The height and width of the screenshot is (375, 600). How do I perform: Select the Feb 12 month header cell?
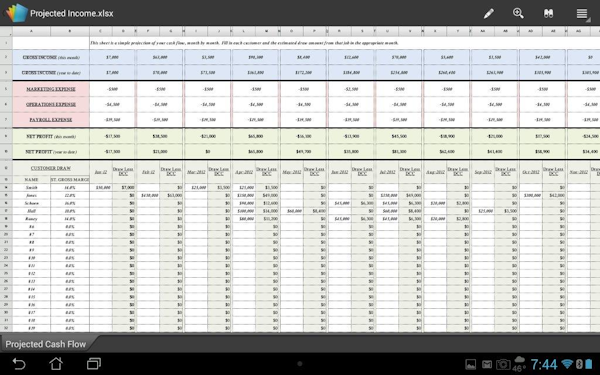pyautogui.click(x=148, y=172)
